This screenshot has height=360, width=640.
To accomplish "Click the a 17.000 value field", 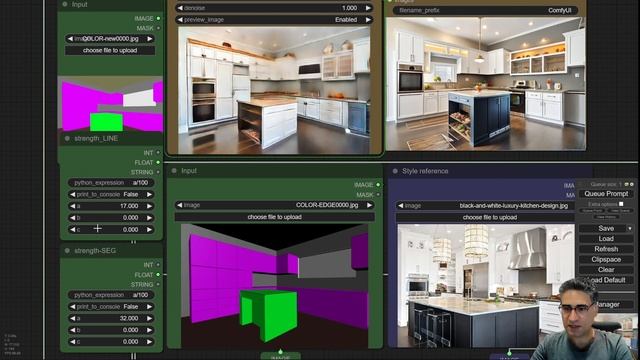I will pyautogui.click(x=111, y=206).
